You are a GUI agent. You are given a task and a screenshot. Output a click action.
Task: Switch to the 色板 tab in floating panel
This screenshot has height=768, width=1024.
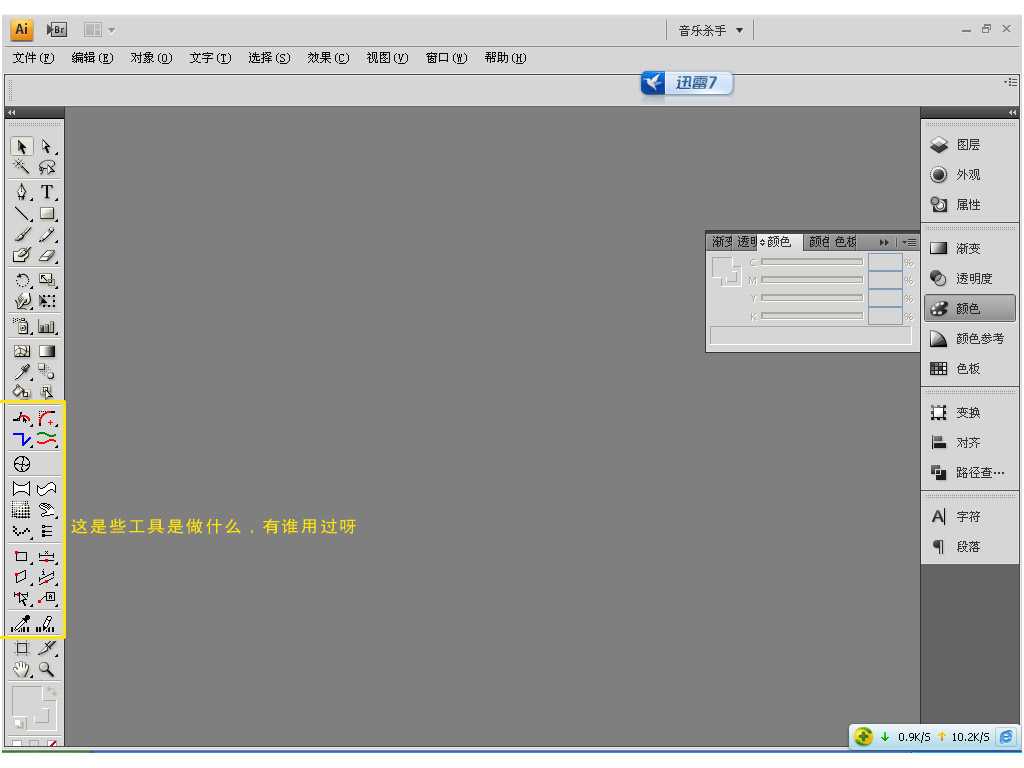845,242
